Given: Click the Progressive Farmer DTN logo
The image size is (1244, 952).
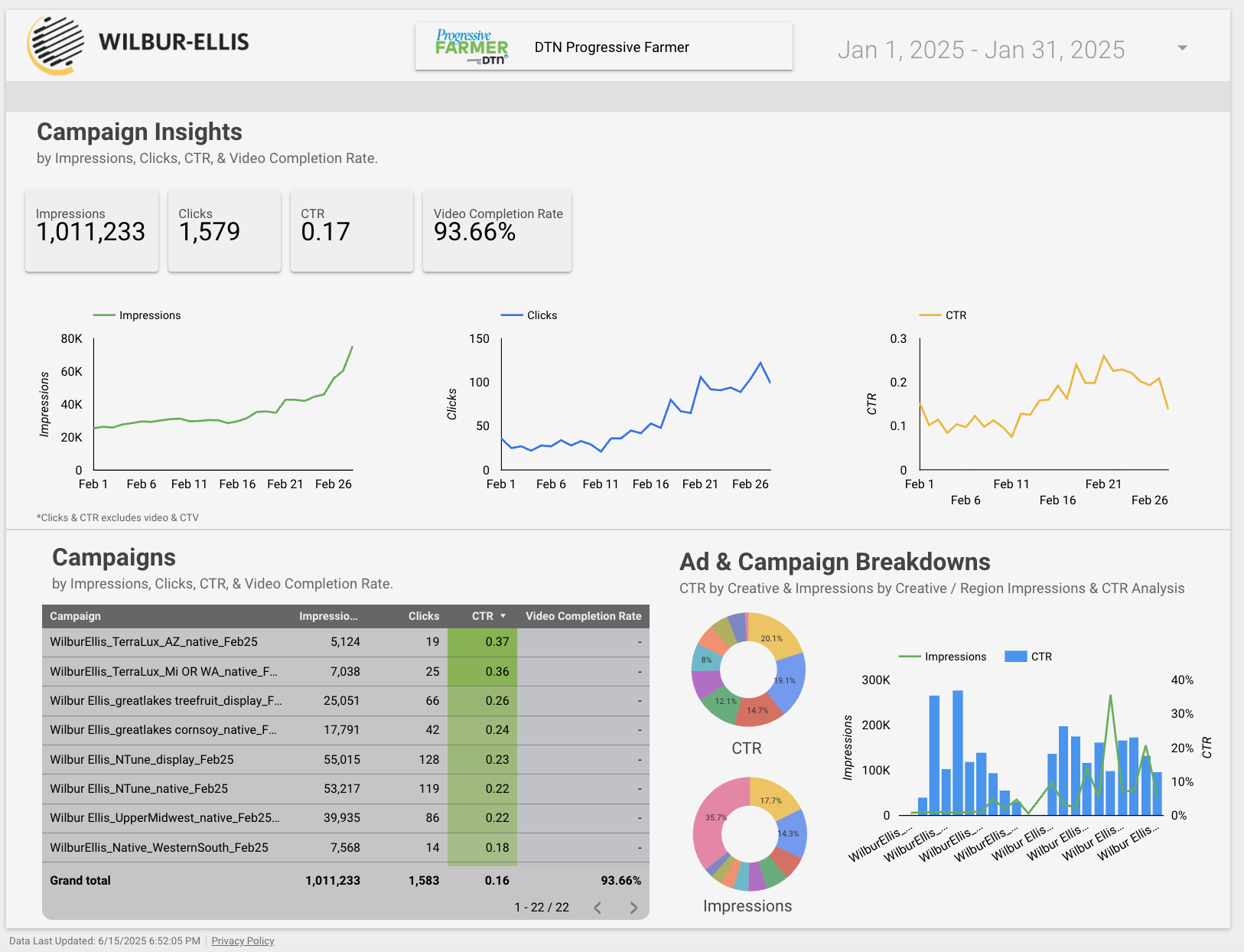Looking at the screenshot, I should pyautogui.click(x=472, y=47).
